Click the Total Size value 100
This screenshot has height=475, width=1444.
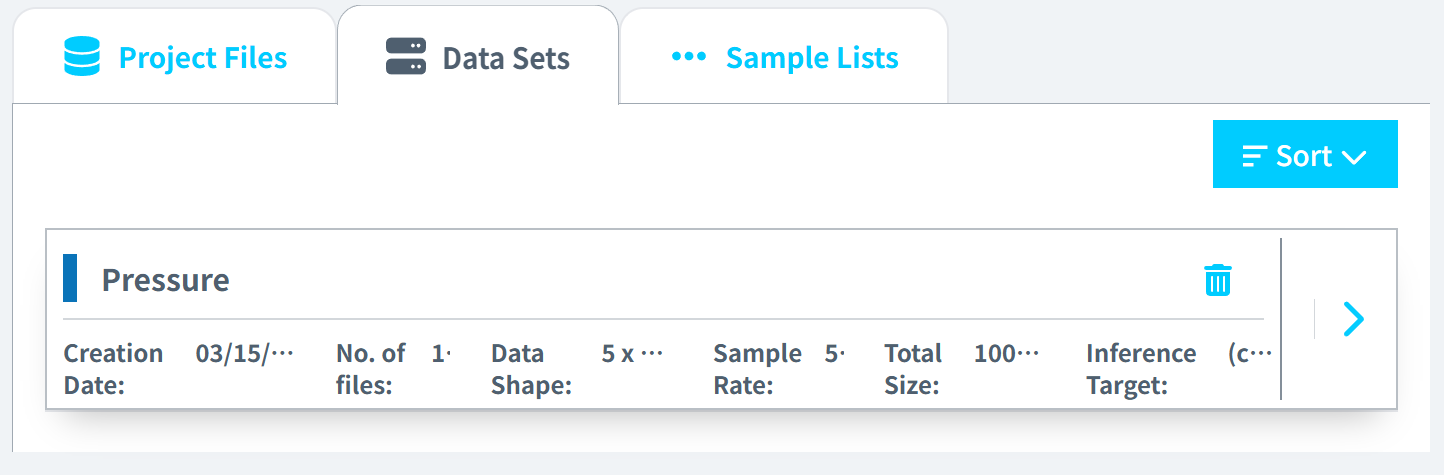click(1006, 354)
